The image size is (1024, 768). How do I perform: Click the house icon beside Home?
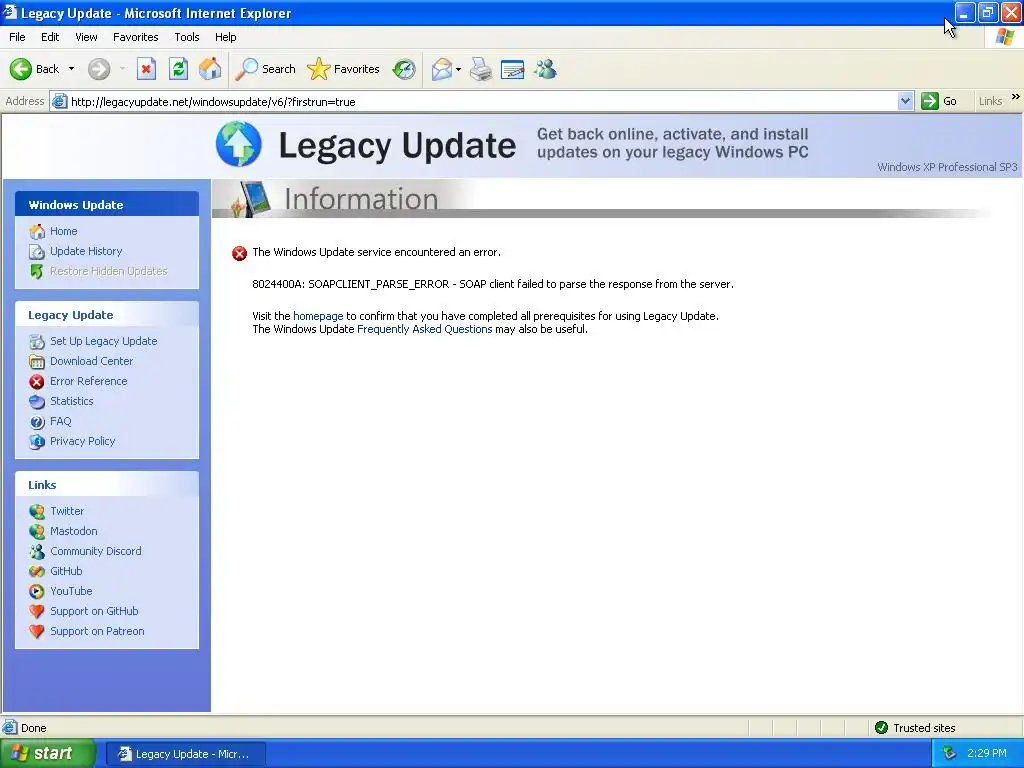pyautogui.click(x=37, y=231)
